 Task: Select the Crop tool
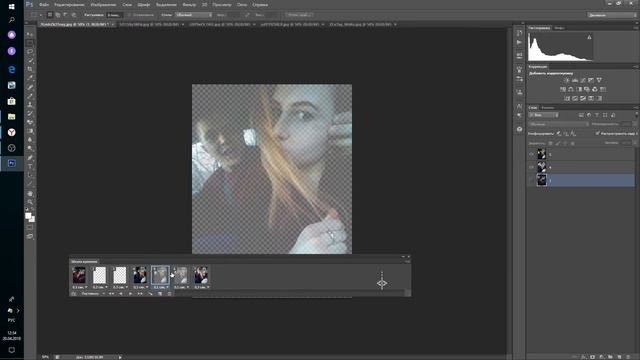[x=30, y=69]
